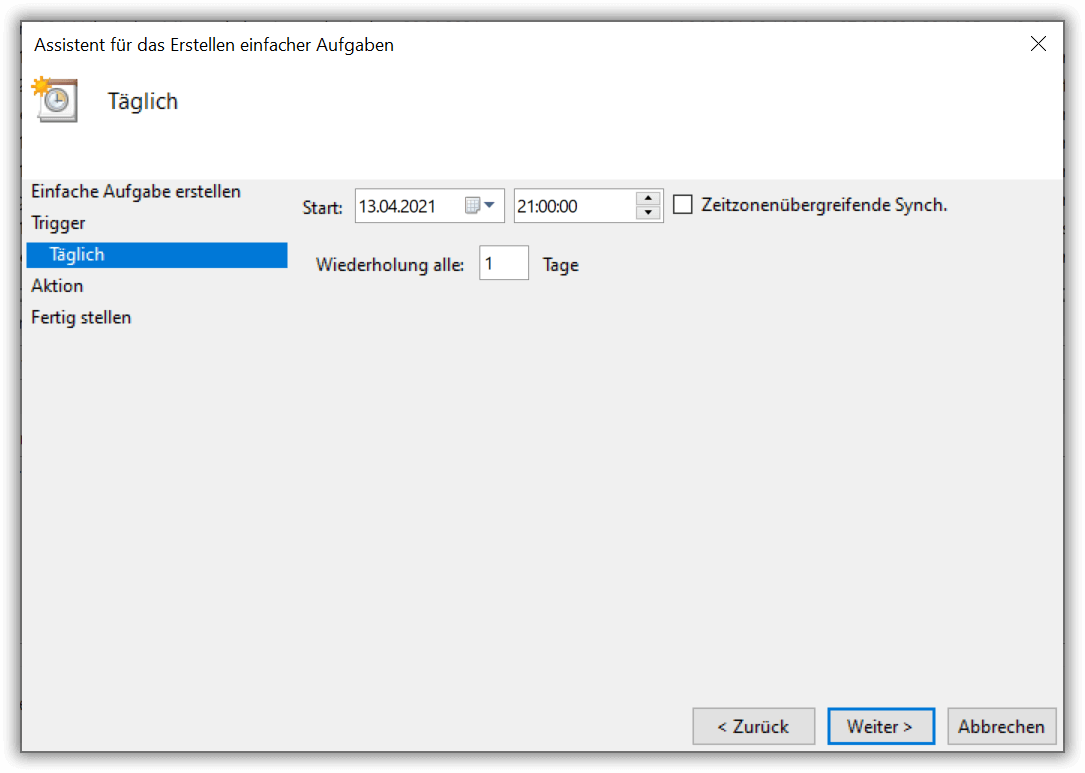Go back with Zurück button
The height and width of the screenshot is (773, 1085).
point(754,727)
